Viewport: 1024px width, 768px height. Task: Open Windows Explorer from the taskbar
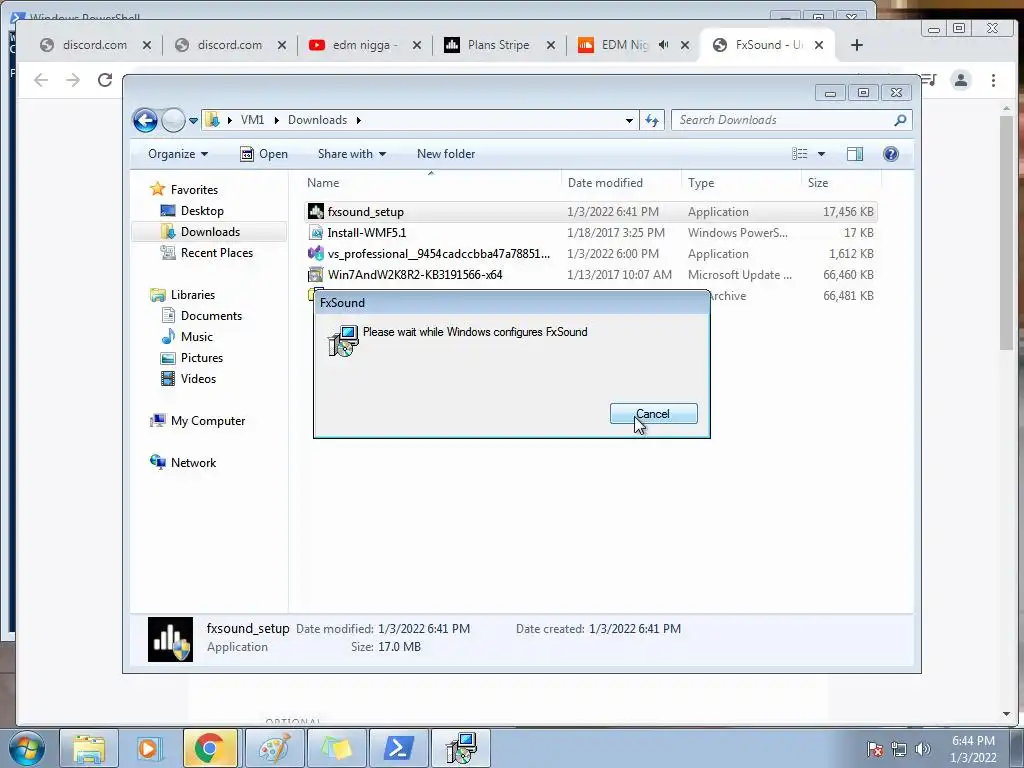click(89, 748)
